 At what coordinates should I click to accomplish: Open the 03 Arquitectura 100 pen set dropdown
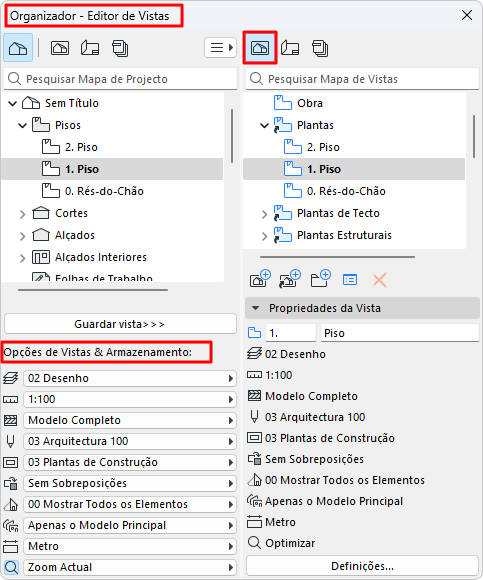(130, 441)
